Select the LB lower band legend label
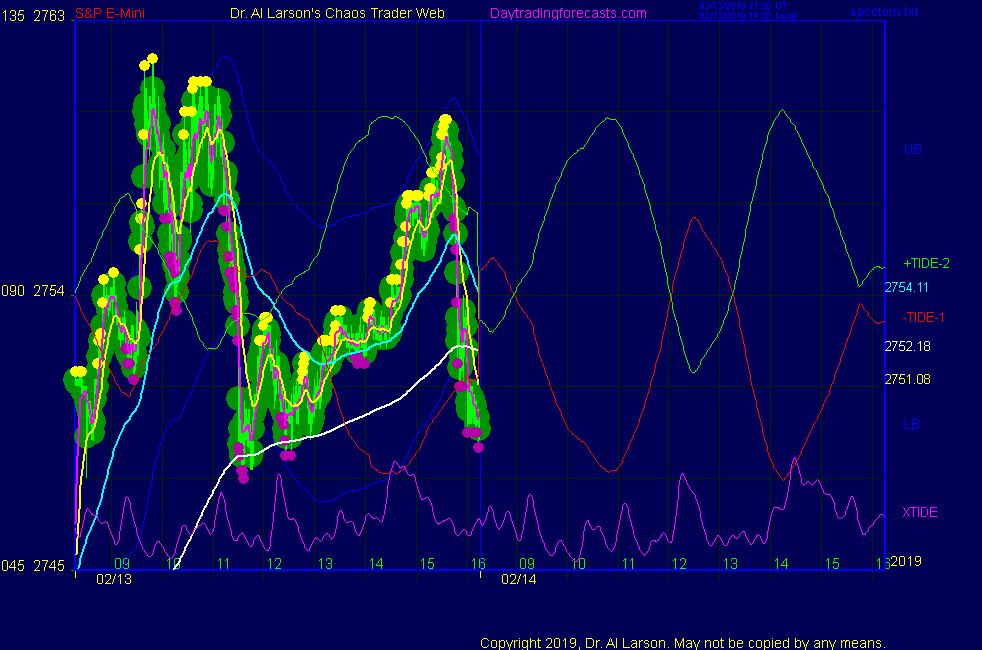This screenshot has width=982, height=650. pos(911,424)
